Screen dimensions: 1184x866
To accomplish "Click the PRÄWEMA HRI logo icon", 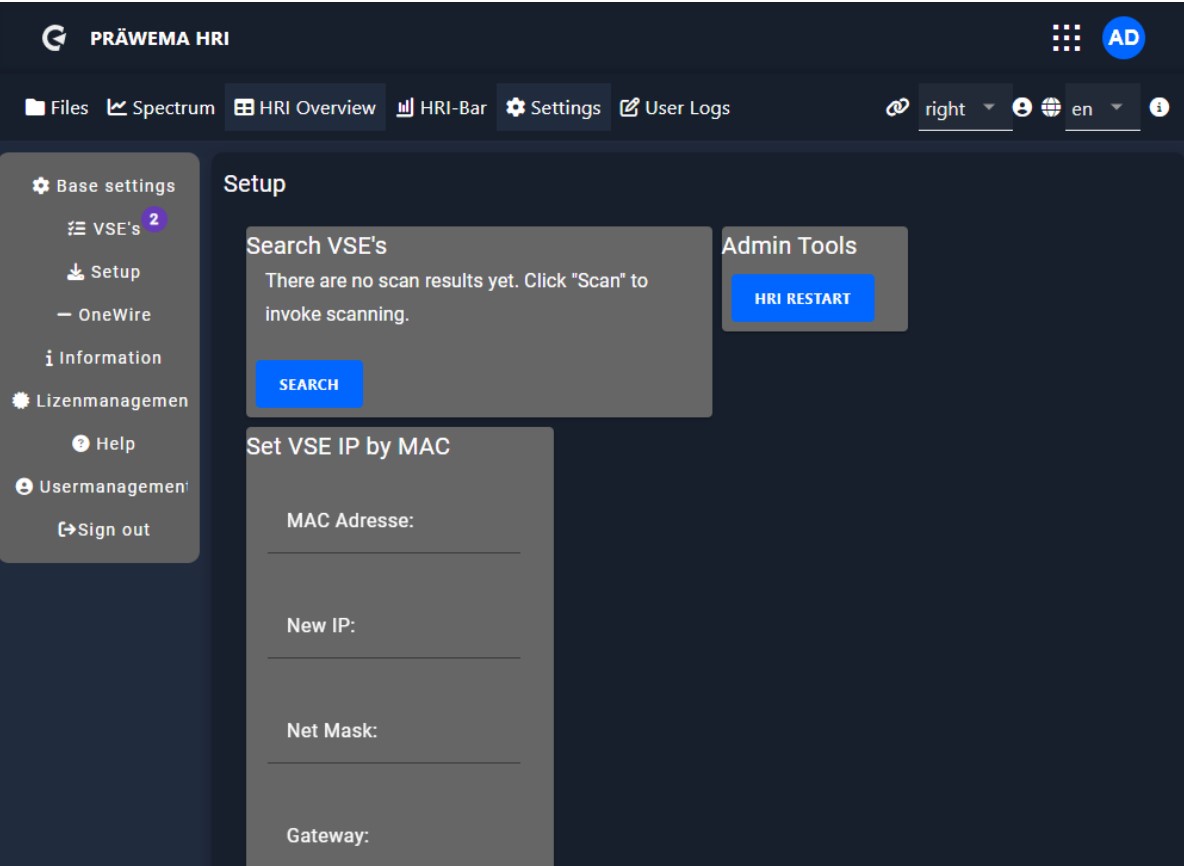I will point(54,39).
